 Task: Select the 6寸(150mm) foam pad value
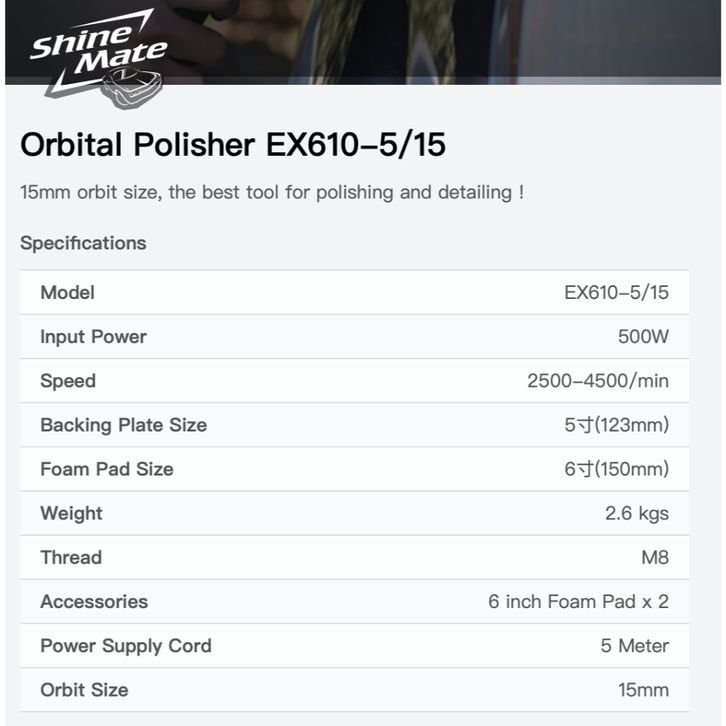(x=616, y=469)
